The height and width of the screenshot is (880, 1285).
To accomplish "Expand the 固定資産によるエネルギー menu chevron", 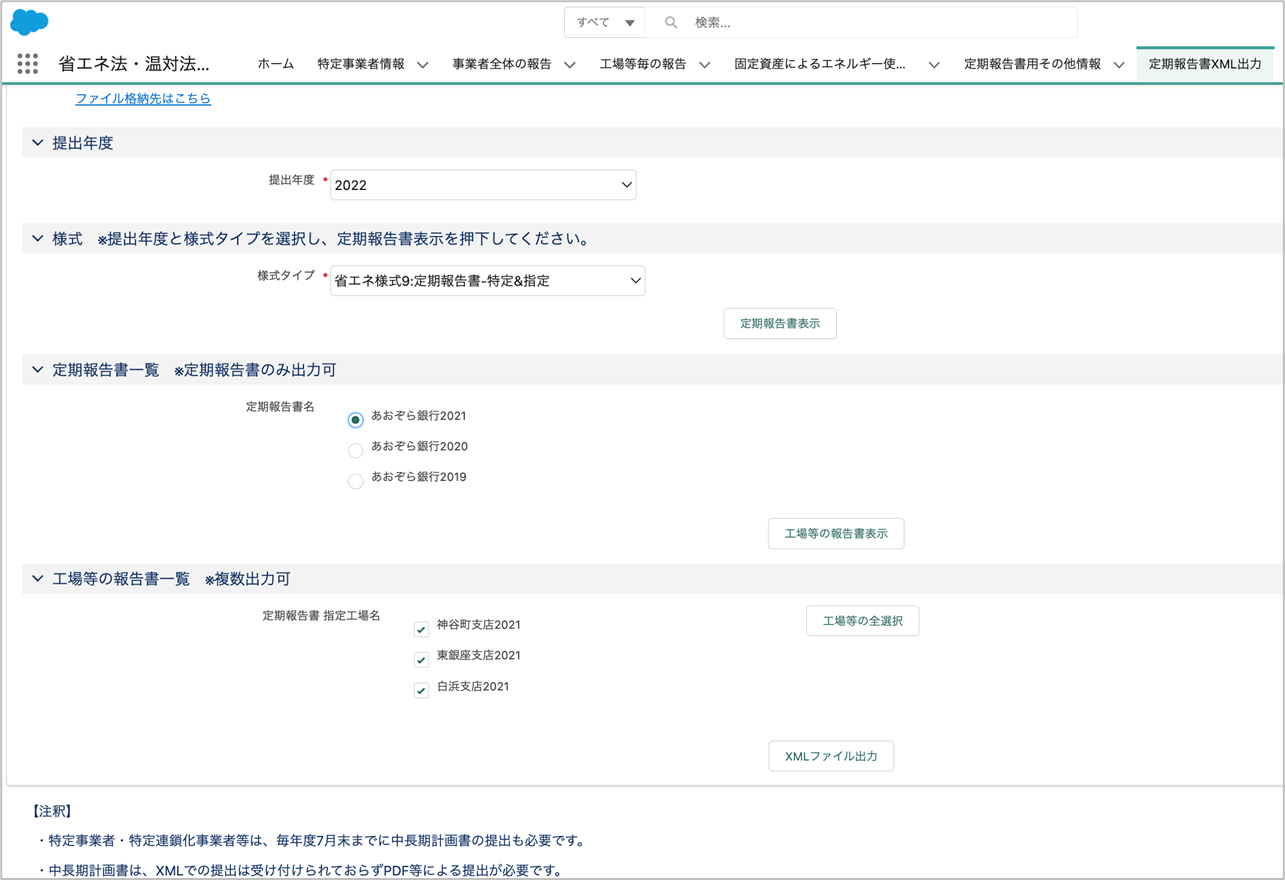I will [934, 65].
